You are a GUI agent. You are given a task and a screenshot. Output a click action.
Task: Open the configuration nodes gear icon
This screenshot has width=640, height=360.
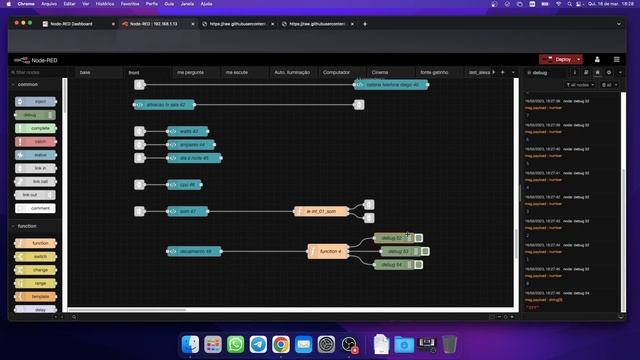click(609, 73)
